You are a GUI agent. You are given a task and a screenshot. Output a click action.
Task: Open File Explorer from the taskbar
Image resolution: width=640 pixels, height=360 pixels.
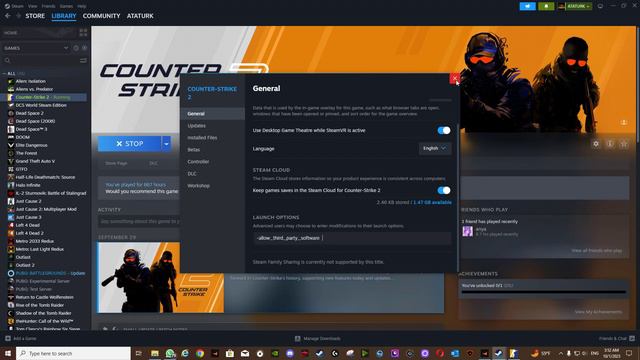155,353
